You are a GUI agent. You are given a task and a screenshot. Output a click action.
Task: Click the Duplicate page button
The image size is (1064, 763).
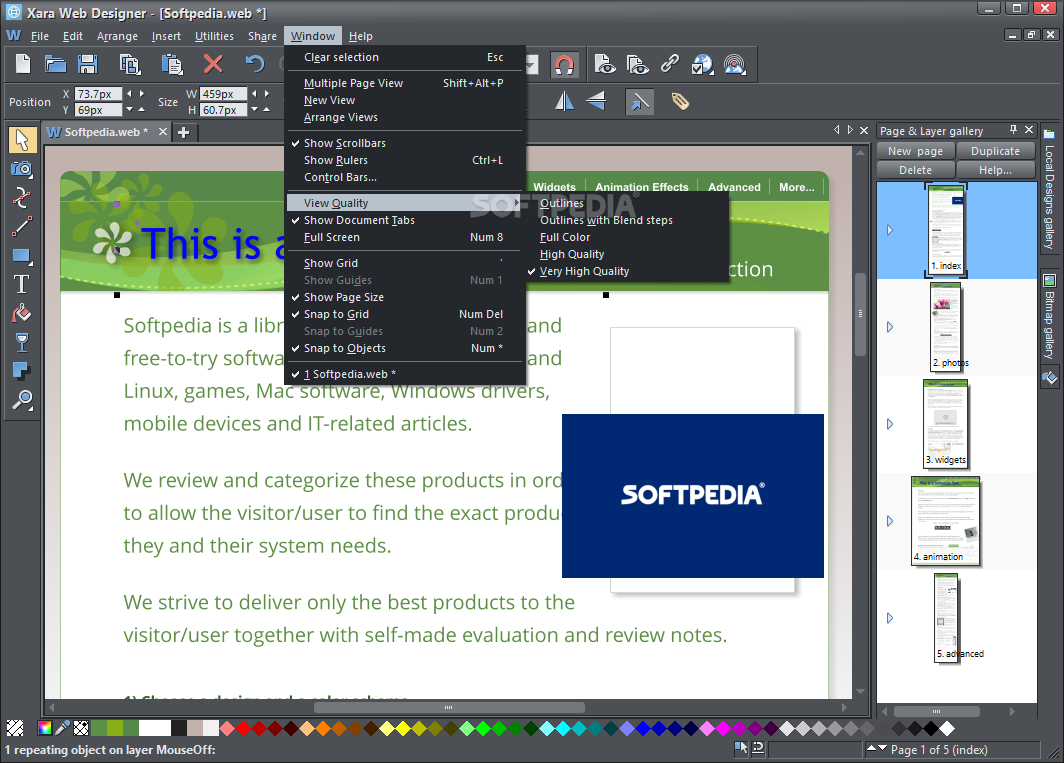995,151
